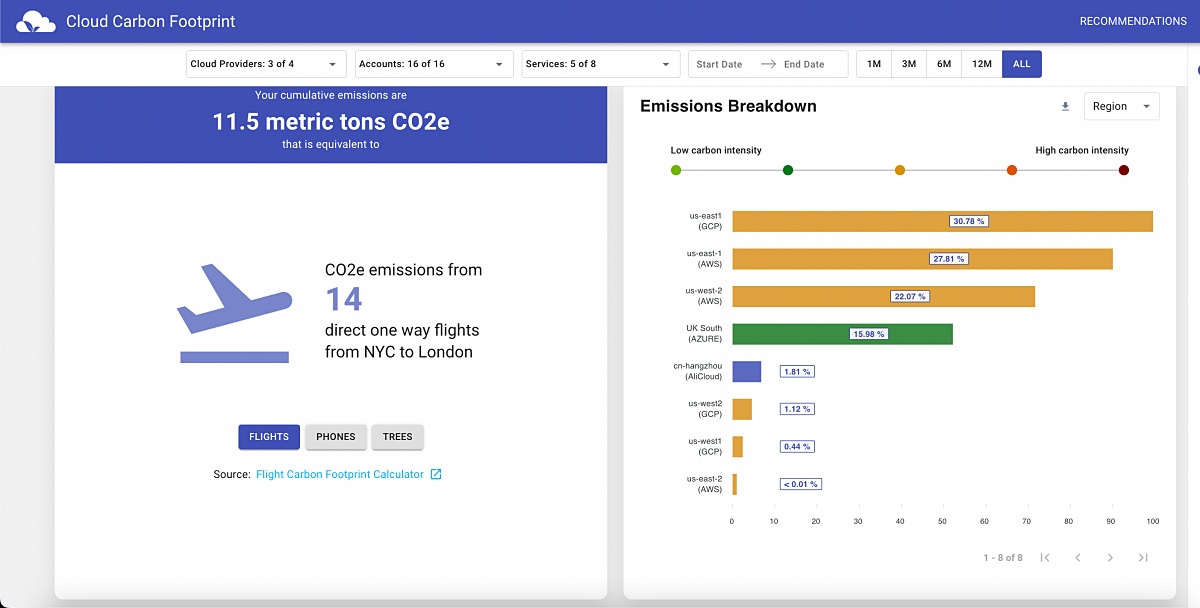Go to the next page of results
The width and height of the screenshot is (1200, 608).
(1110, 557)
